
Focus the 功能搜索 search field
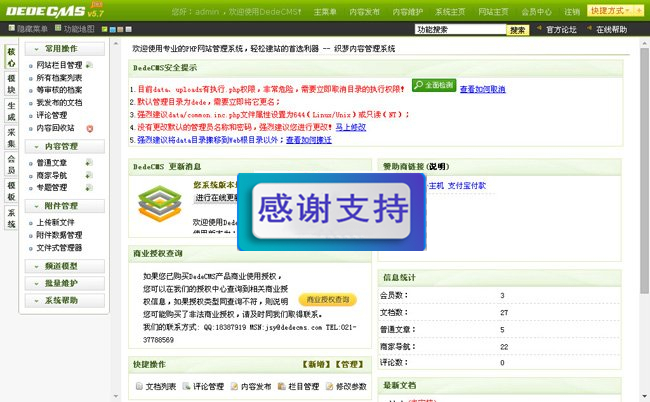tap(460, 29)
